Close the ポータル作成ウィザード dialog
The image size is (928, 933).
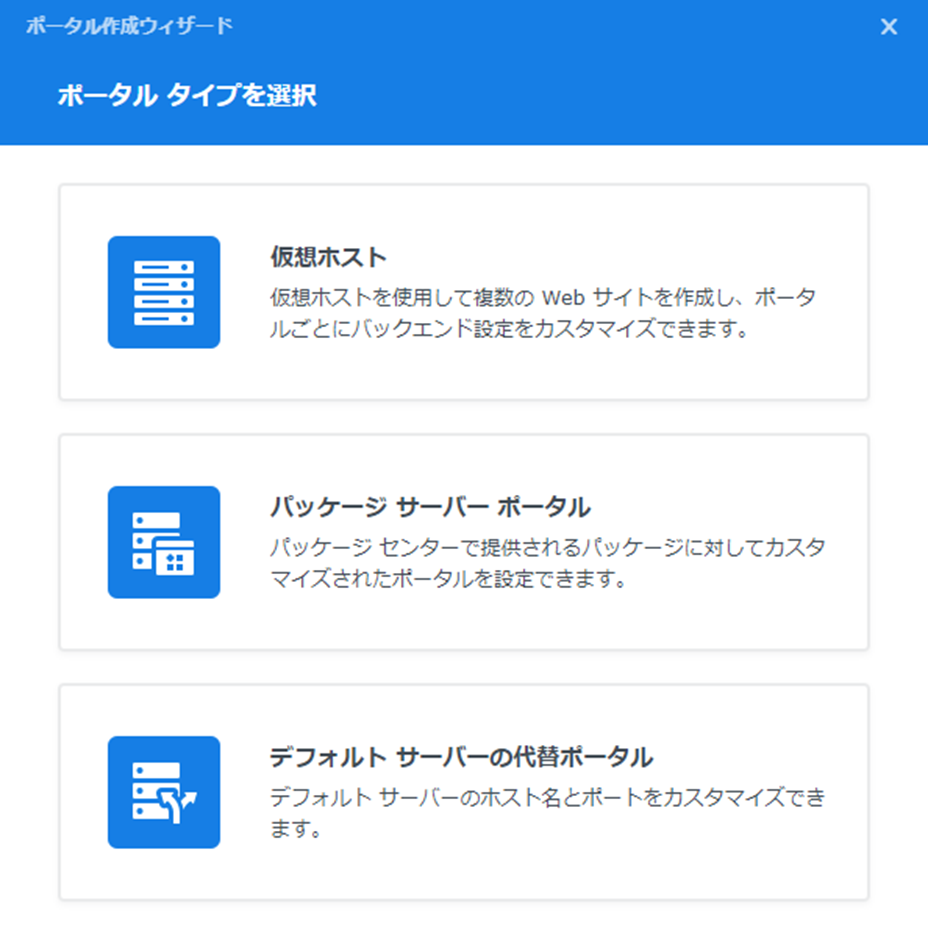pos(889,26)
